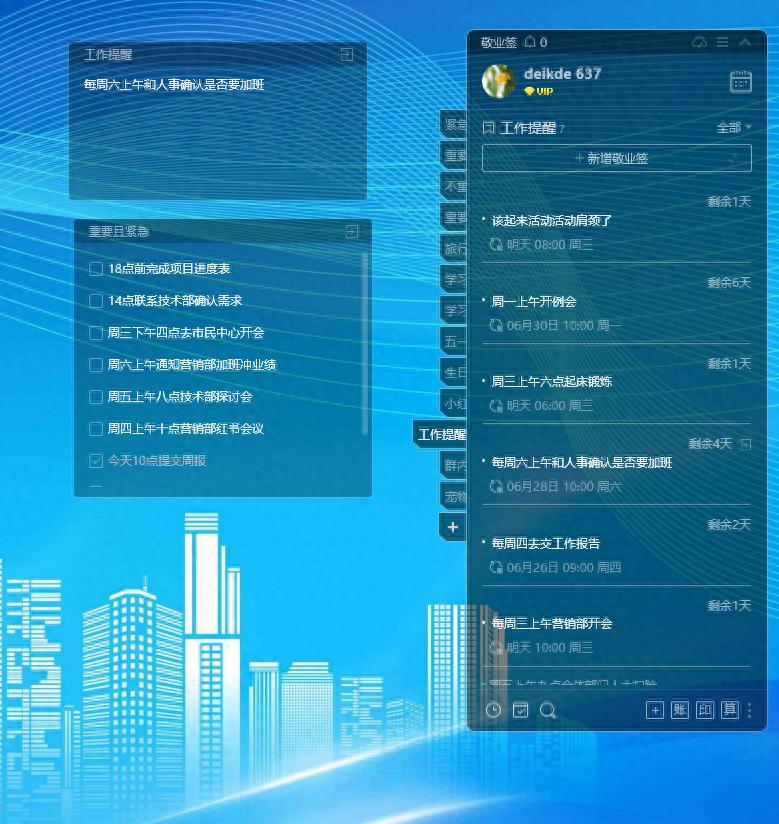This screenshot has width=779, height=824.
Task: Collapse the panel with the up chevron
Action: (x=745, y=42)
